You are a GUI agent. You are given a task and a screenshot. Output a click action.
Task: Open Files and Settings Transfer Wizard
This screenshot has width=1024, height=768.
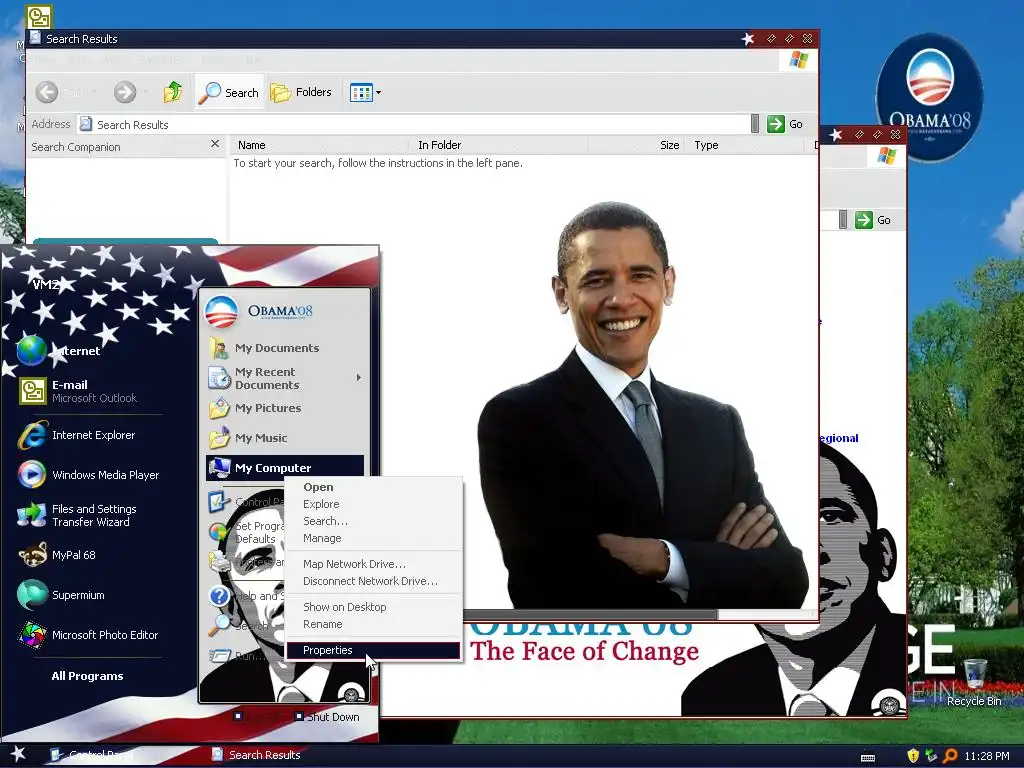pos(93,515)
